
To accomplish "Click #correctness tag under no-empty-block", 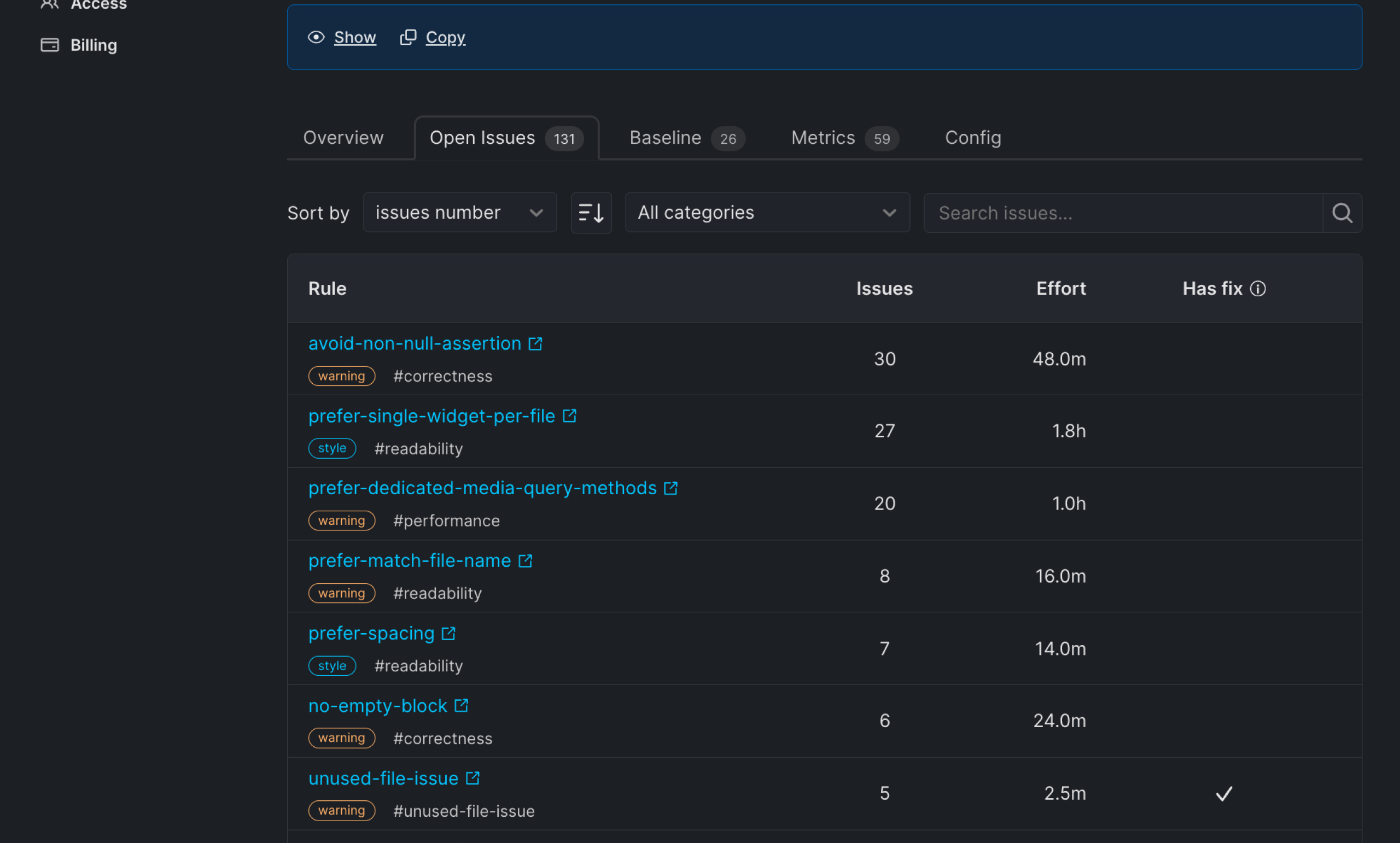I will (442, 739).
